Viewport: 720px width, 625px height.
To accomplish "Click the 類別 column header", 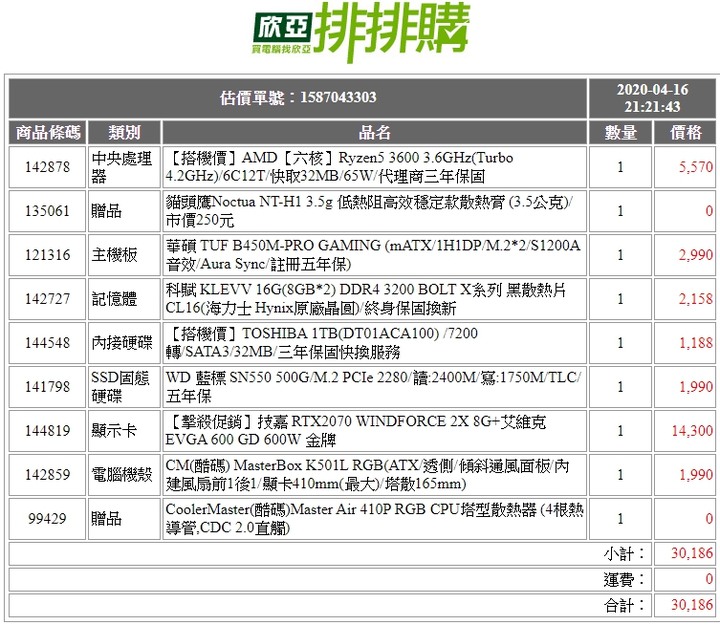I will tap(124, 133).
